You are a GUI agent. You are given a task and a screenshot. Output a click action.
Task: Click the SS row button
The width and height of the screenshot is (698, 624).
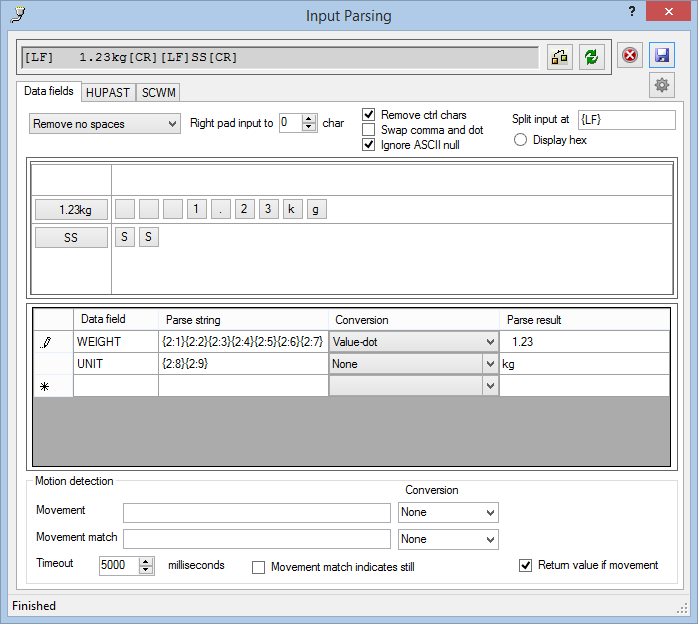[71, 237]
